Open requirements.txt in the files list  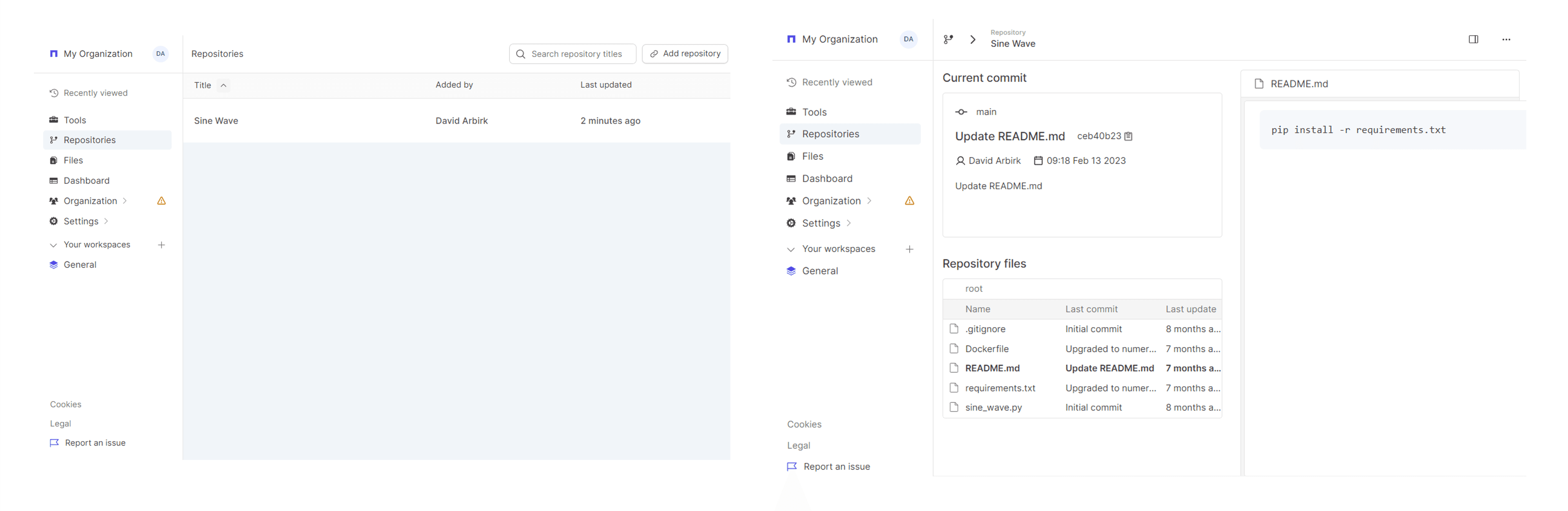coord(1000,388)
